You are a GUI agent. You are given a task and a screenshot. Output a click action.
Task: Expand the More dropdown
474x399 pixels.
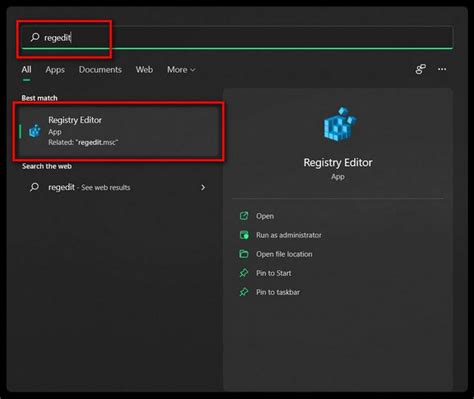(181, 70)
